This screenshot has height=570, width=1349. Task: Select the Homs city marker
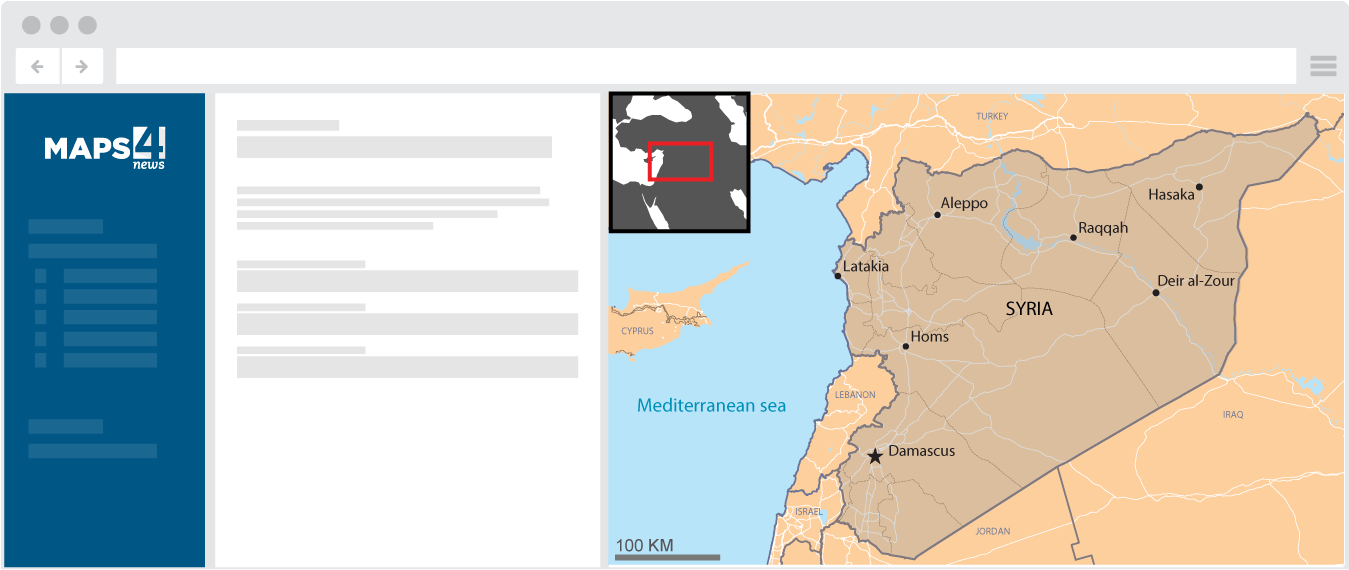[906, 347]
